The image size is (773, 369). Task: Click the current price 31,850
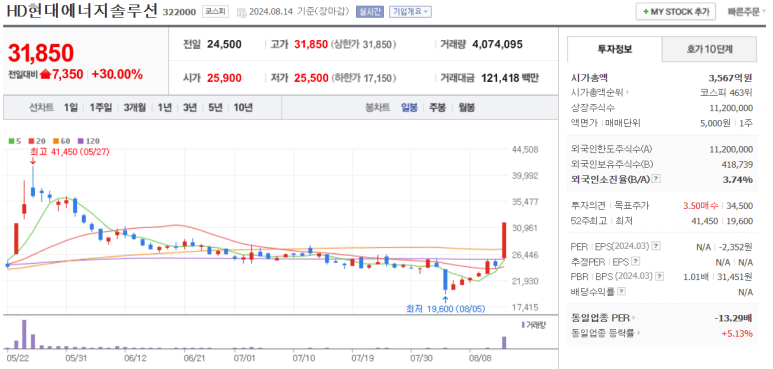pyautogui.click(x=41, y=53)
